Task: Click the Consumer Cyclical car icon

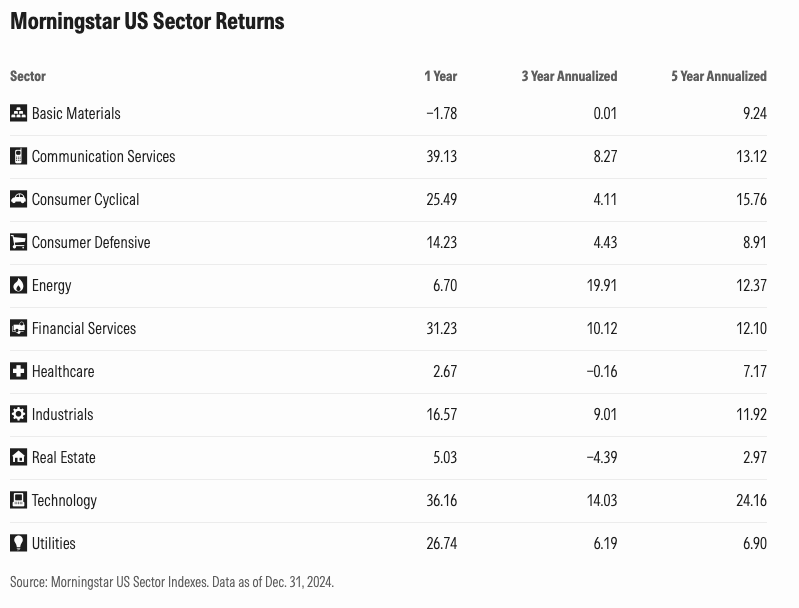Action: (x=18, y=199)
